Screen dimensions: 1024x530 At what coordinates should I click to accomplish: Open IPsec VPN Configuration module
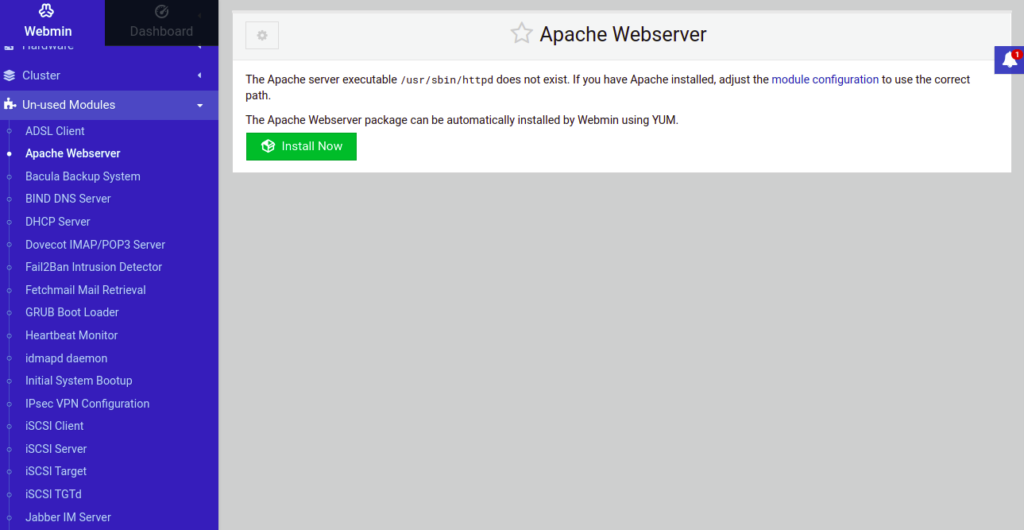coord(87,403)
